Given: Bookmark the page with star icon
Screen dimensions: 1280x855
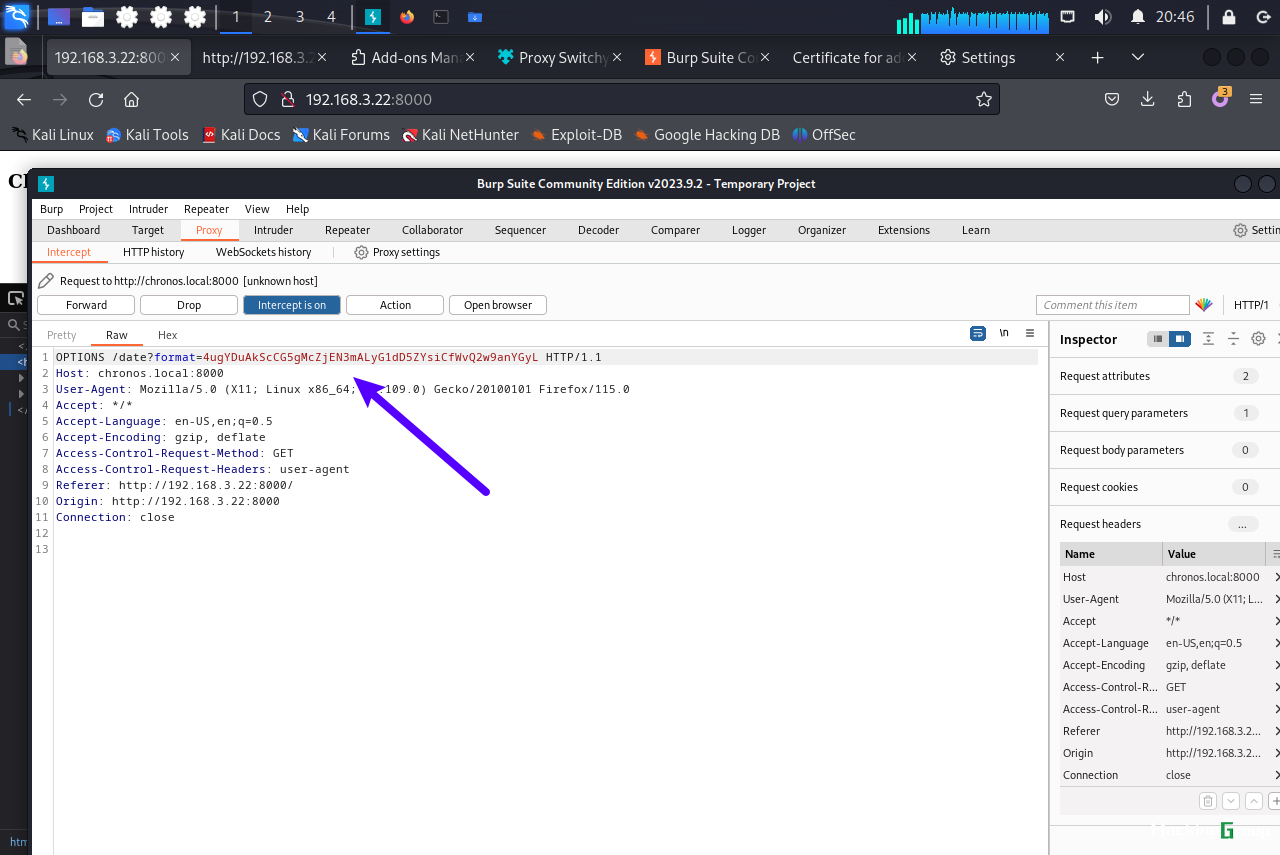Looking at the screenshot, I should coord(984,99).
